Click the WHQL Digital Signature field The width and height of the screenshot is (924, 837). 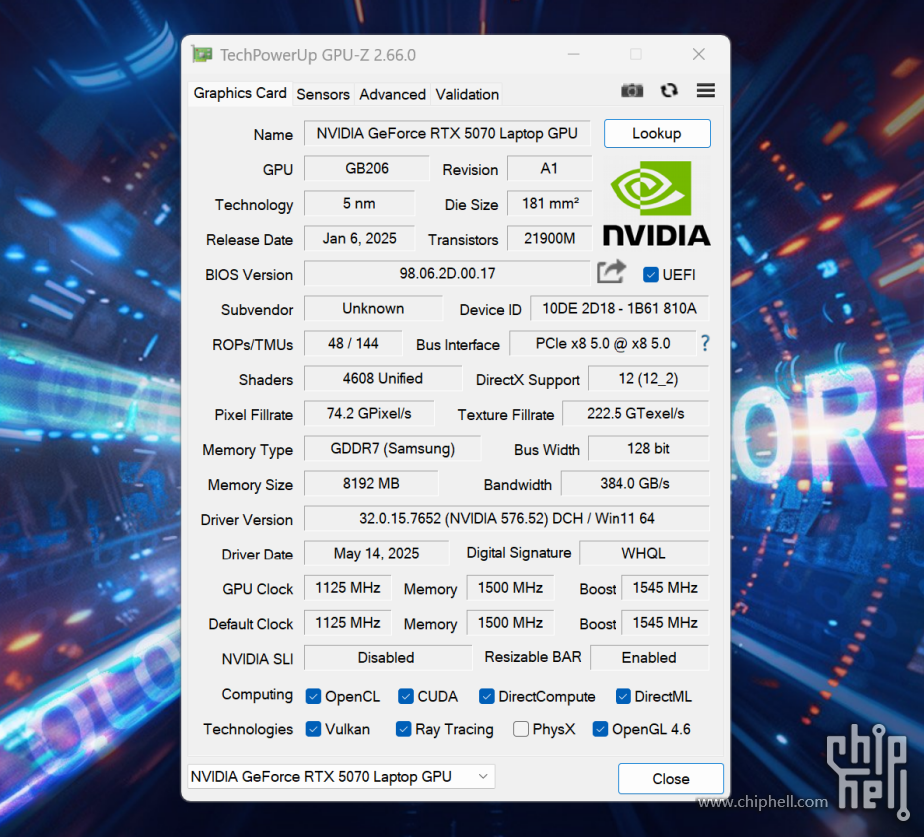point(644,553)
